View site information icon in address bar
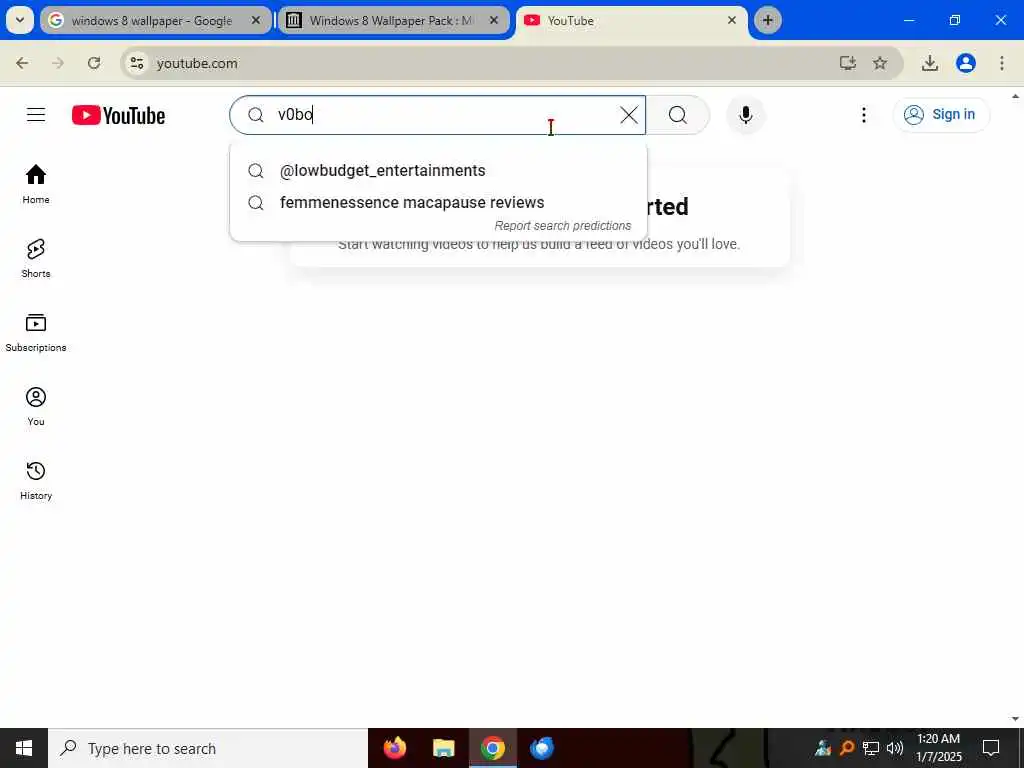This screenshot has width=1024, height=768. click(x=137, y=63)
